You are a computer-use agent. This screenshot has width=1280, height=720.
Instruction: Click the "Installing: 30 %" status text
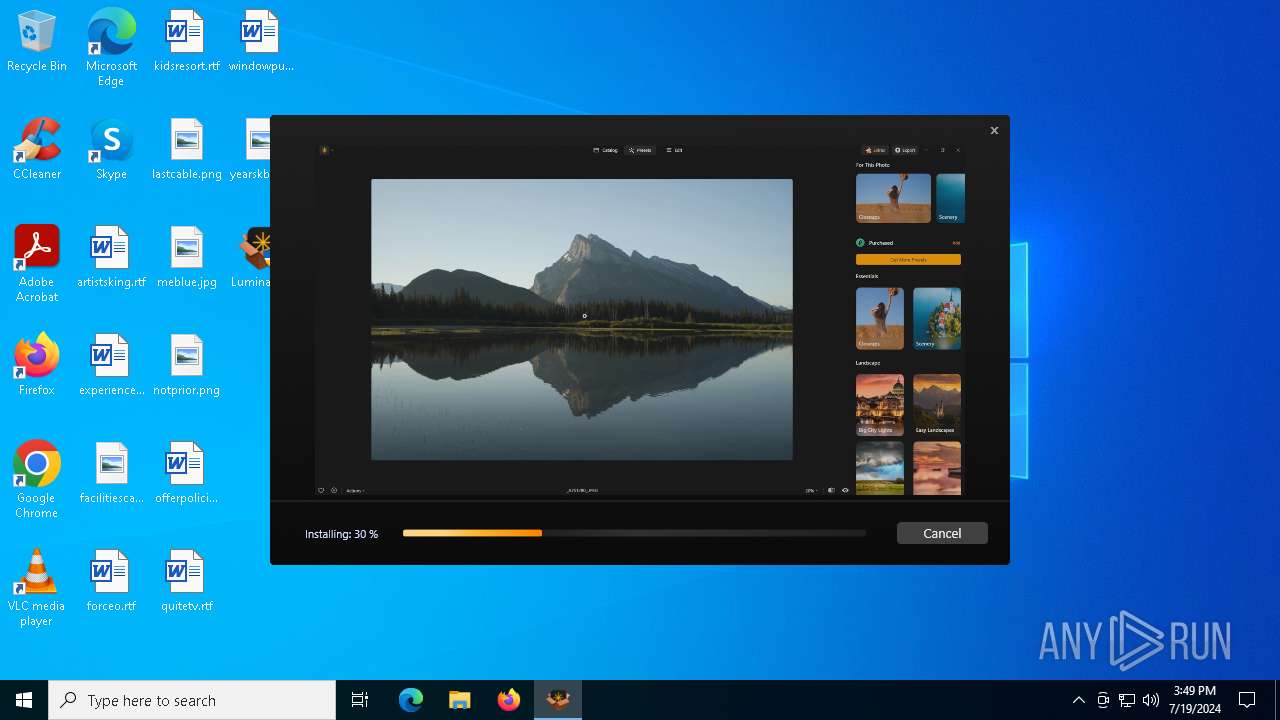341,534
